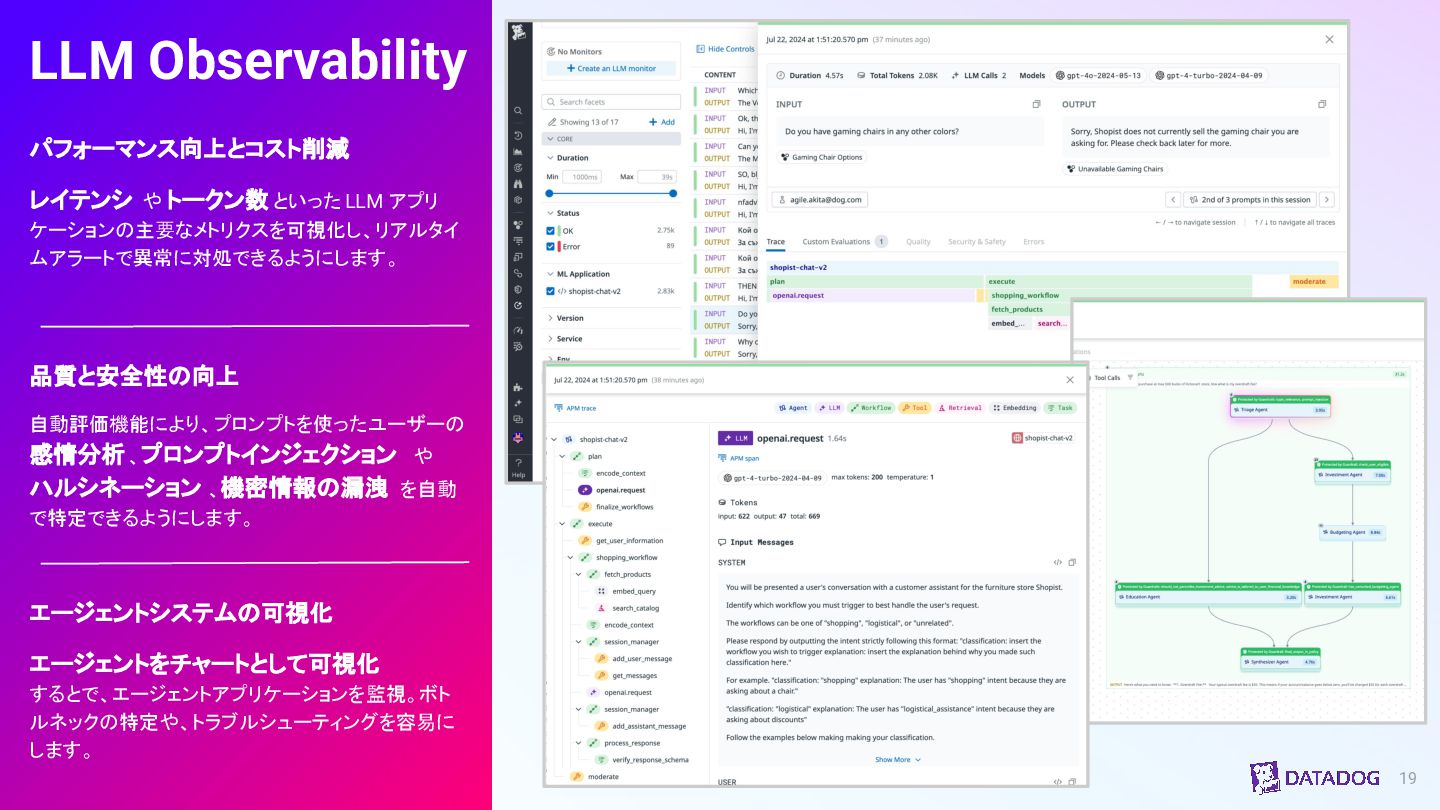1440x810 pixels.
Task: Select Task span type filter pill
Action: [1060, 408]
